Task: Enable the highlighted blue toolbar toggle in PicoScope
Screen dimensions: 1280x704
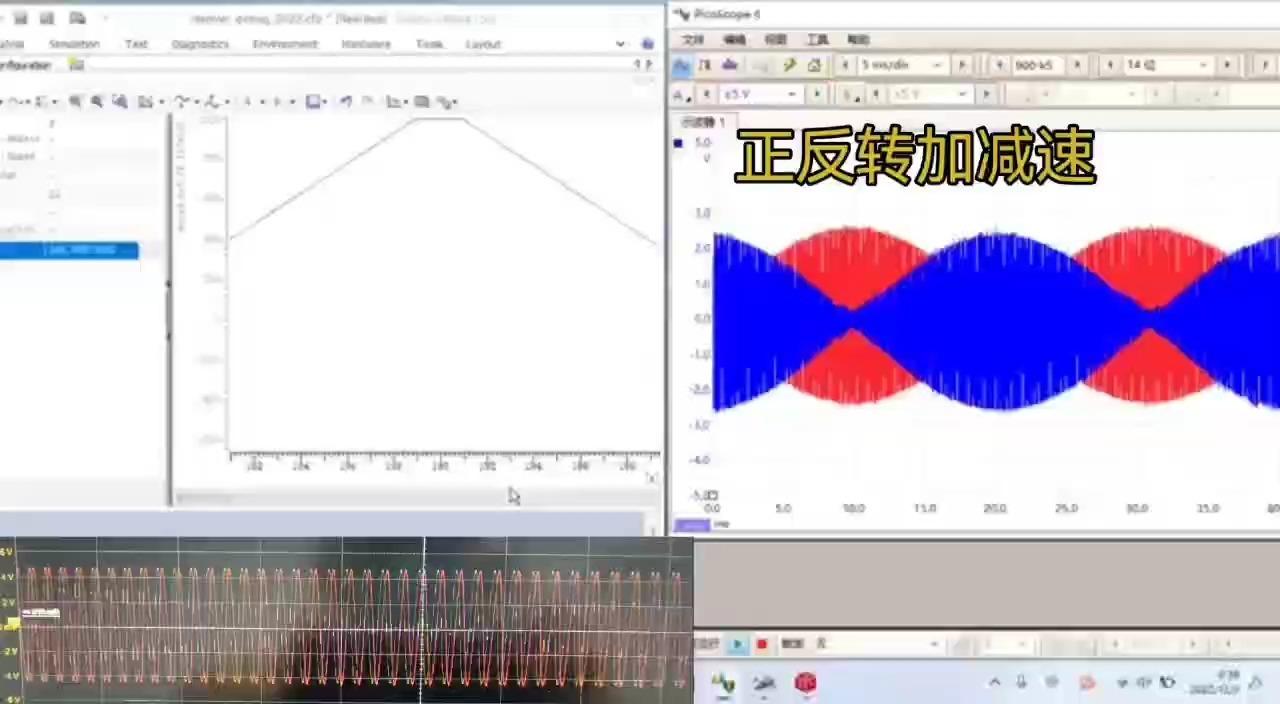Action: [683, 64]
